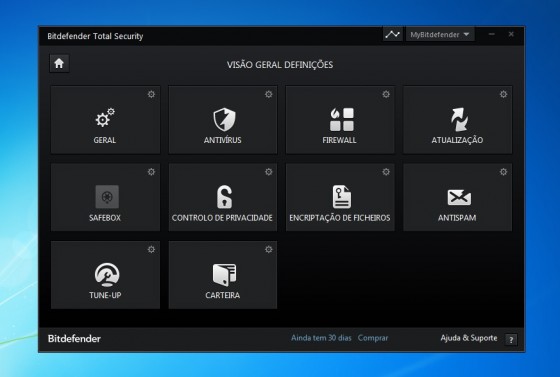
Task: Click the small gear on the Antispam tile
Action: 504,172
